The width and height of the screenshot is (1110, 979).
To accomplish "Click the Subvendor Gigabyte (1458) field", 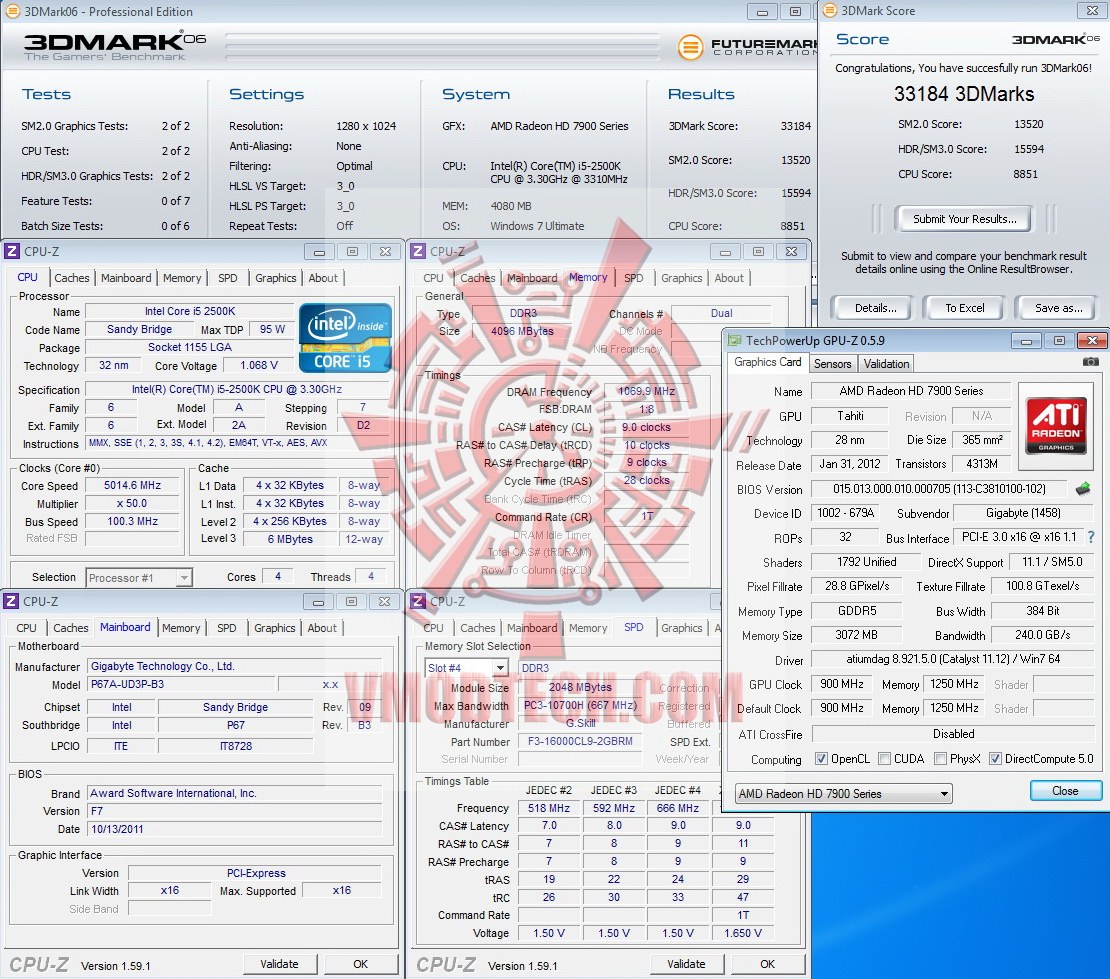I will (x=1024, y=513).
